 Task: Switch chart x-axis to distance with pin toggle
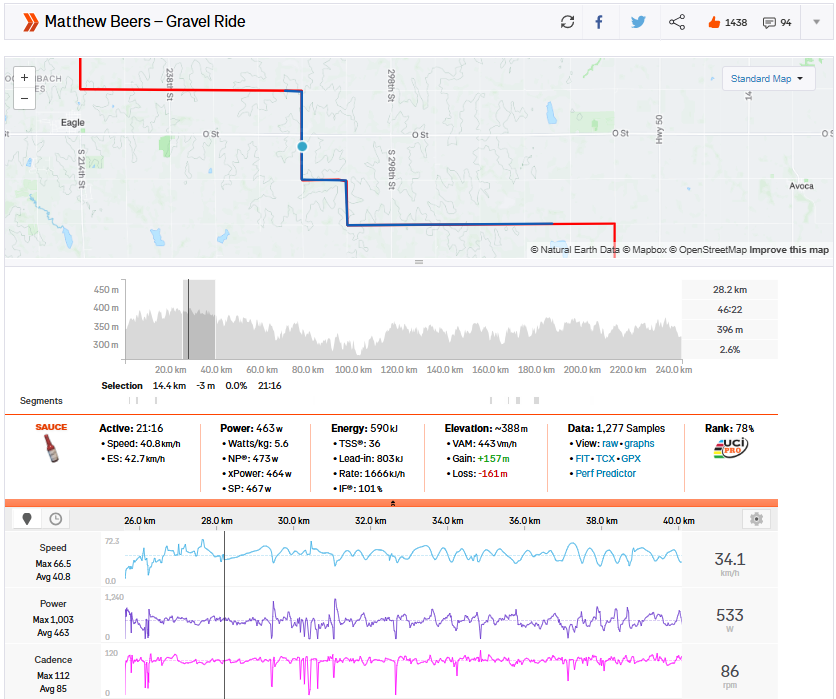(28, 519)
